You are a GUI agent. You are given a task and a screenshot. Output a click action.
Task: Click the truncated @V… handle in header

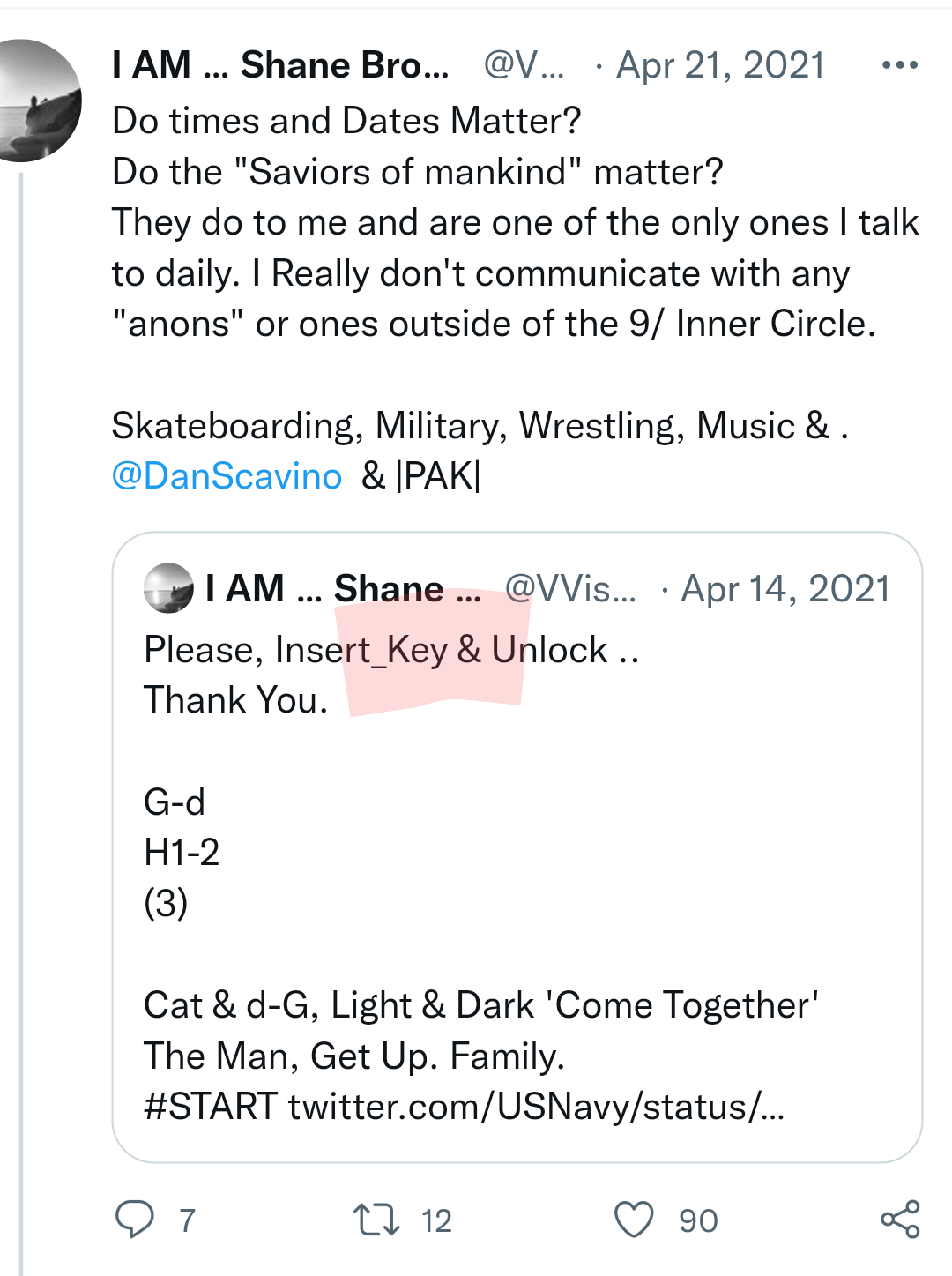click(524, 65)
